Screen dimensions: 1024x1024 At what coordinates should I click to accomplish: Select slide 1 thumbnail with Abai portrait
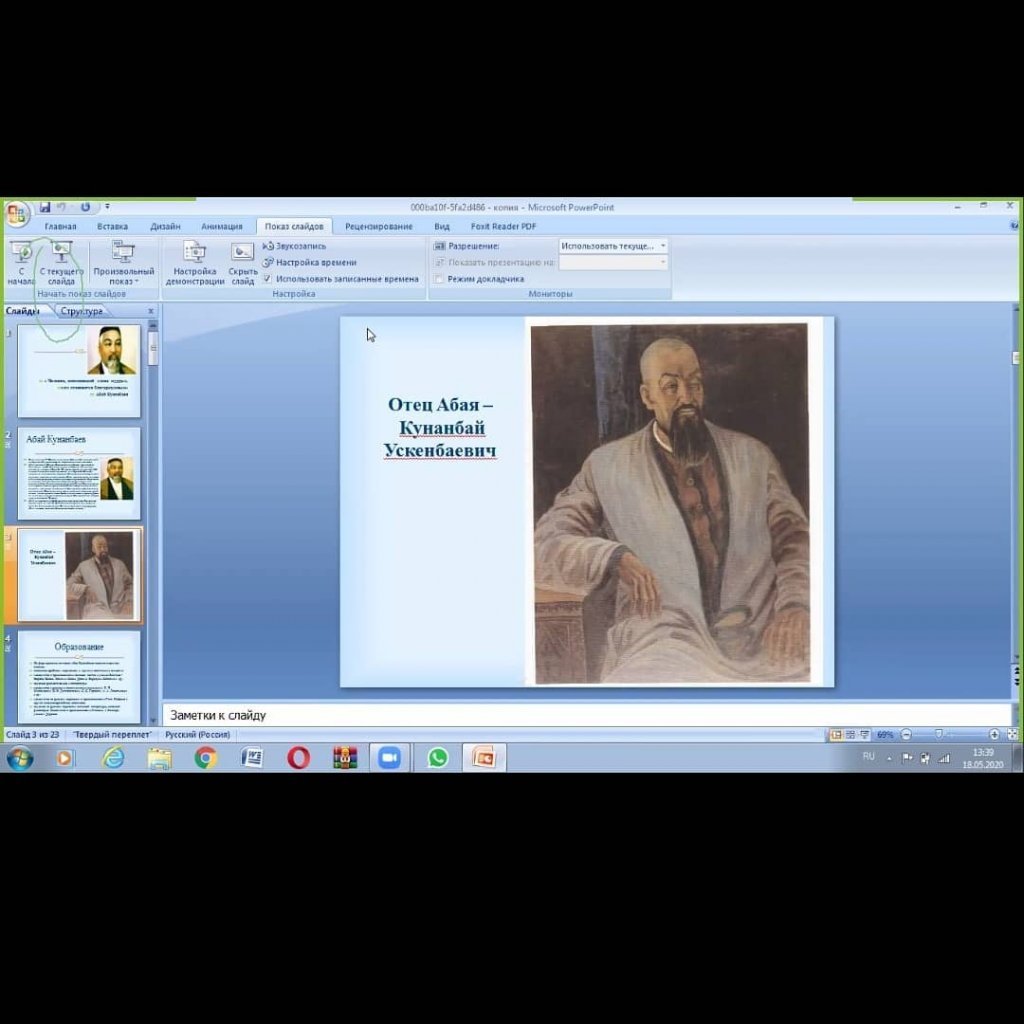[79, 370]
